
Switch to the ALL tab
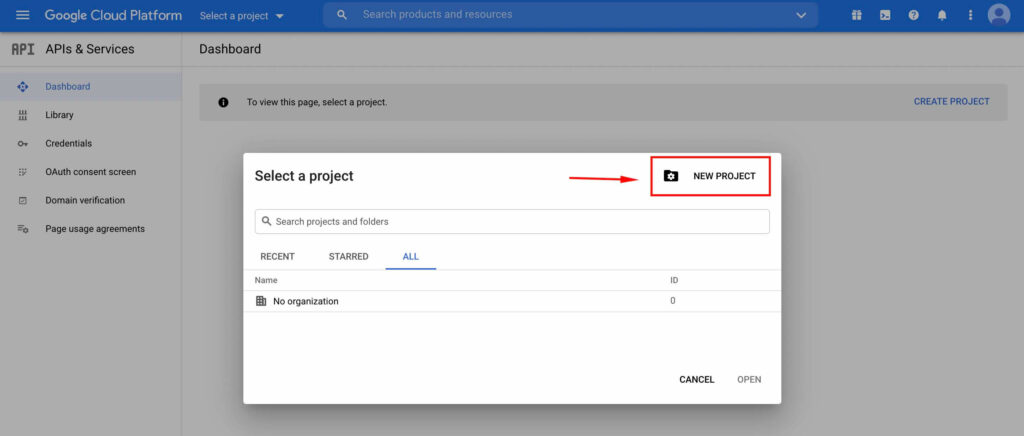(411, 257)
